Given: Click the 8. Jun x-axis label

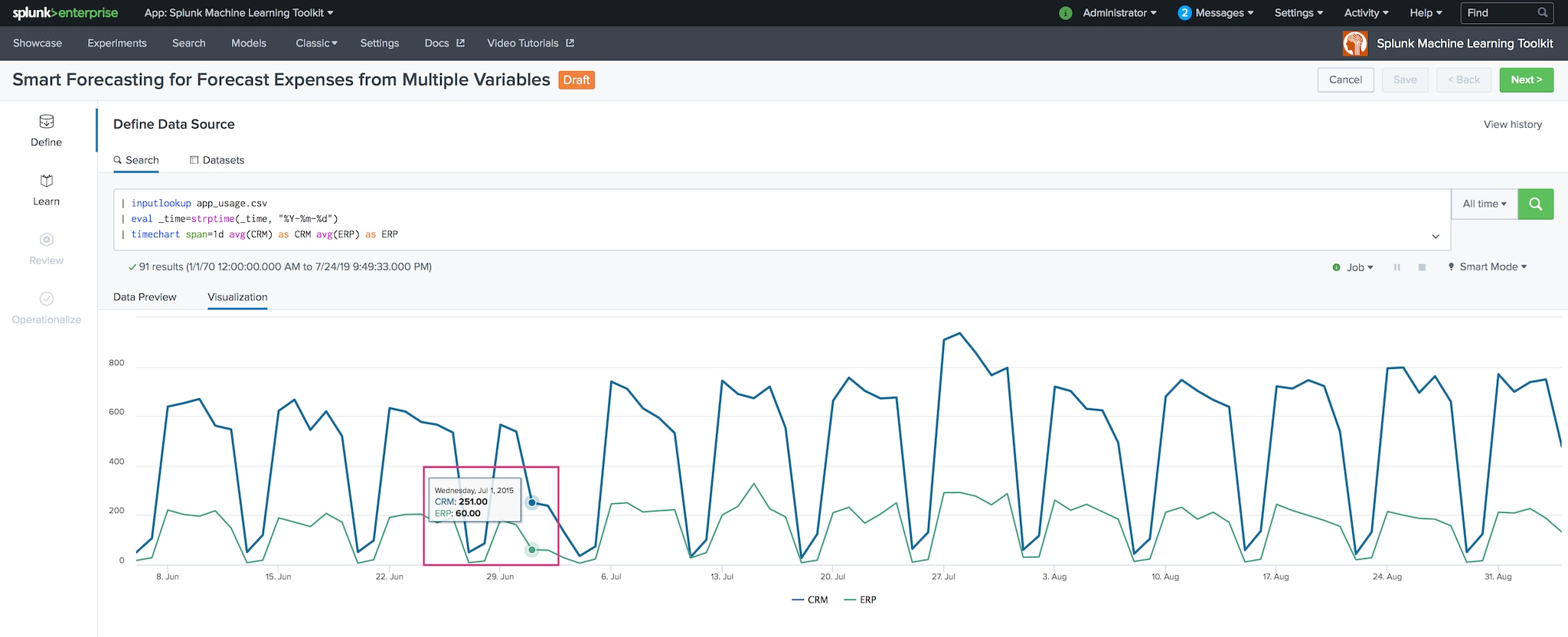Looking at the screenshot, I should 168,577.
